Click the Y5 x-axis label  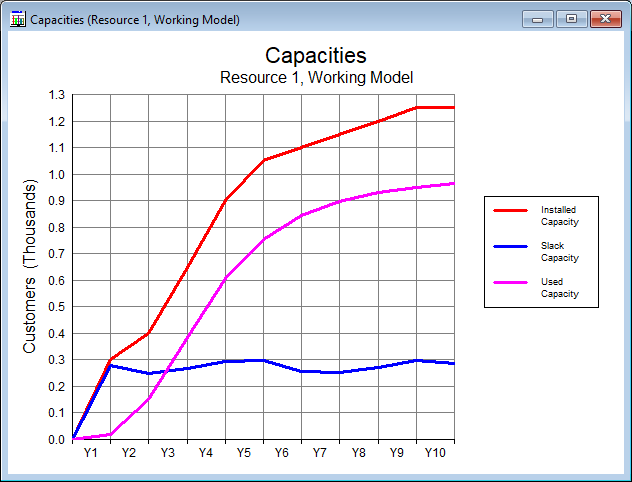tap(243, 453)
